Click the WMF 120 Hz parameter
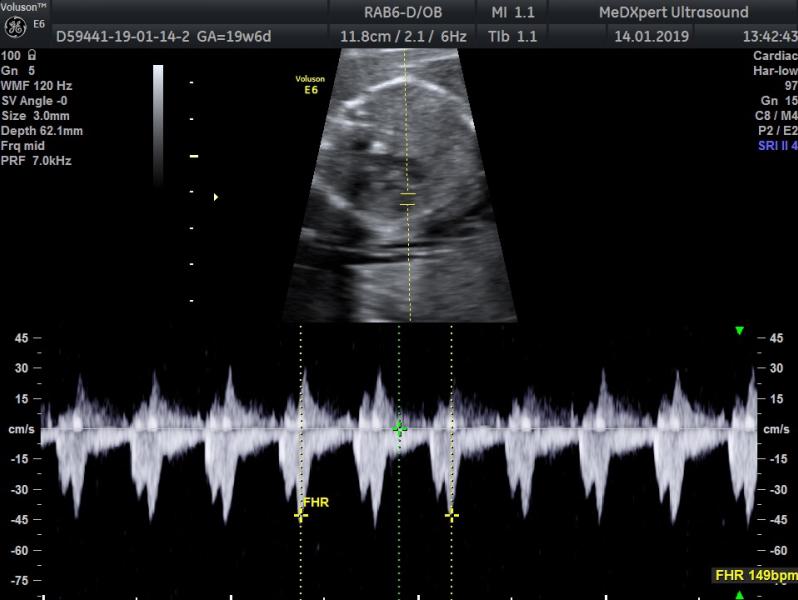Screen dimensions: 798x600 [37, 85]
